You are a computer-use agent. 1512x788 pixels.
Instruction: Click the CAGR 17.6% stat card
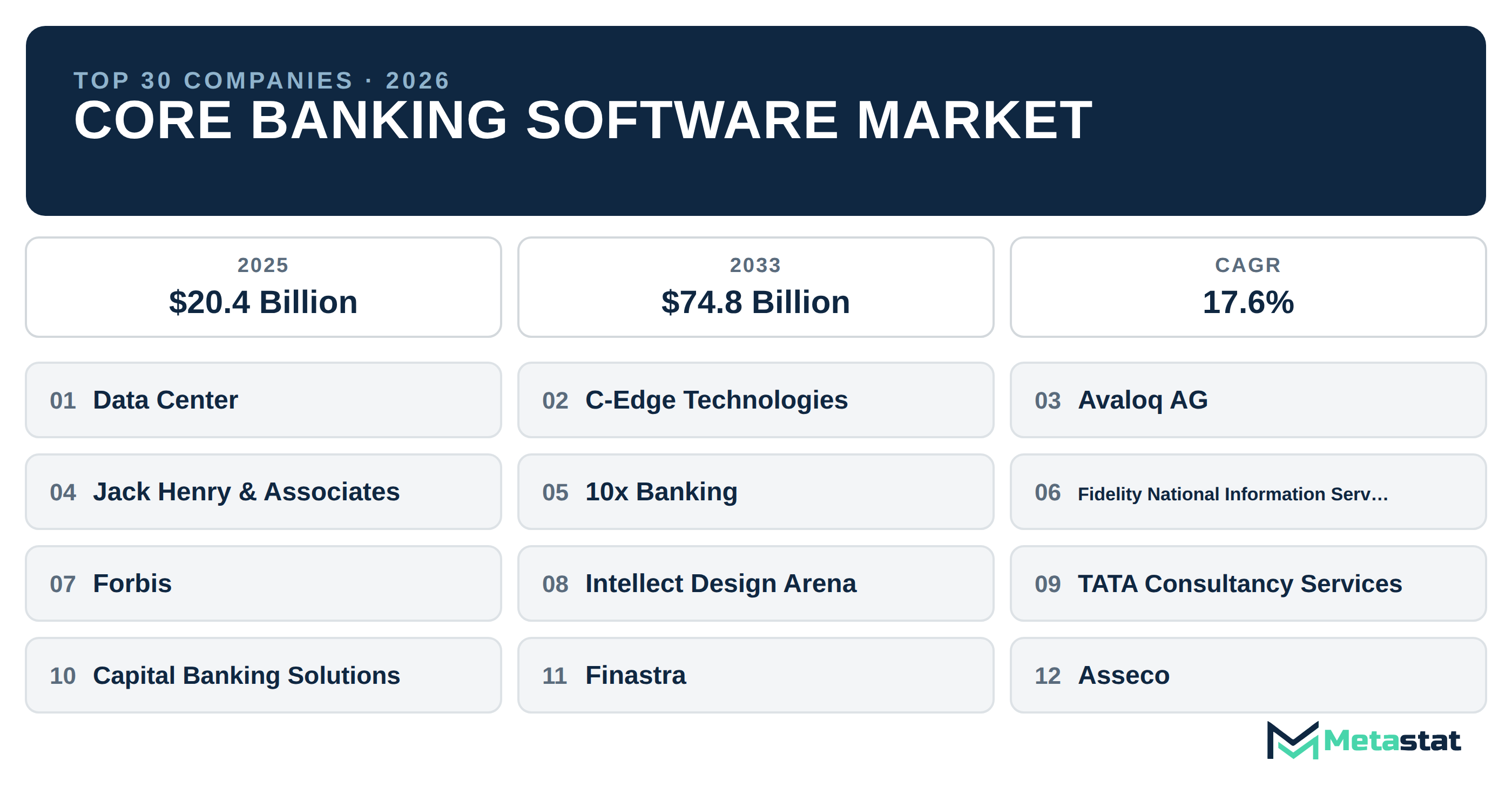point(1248,288)
